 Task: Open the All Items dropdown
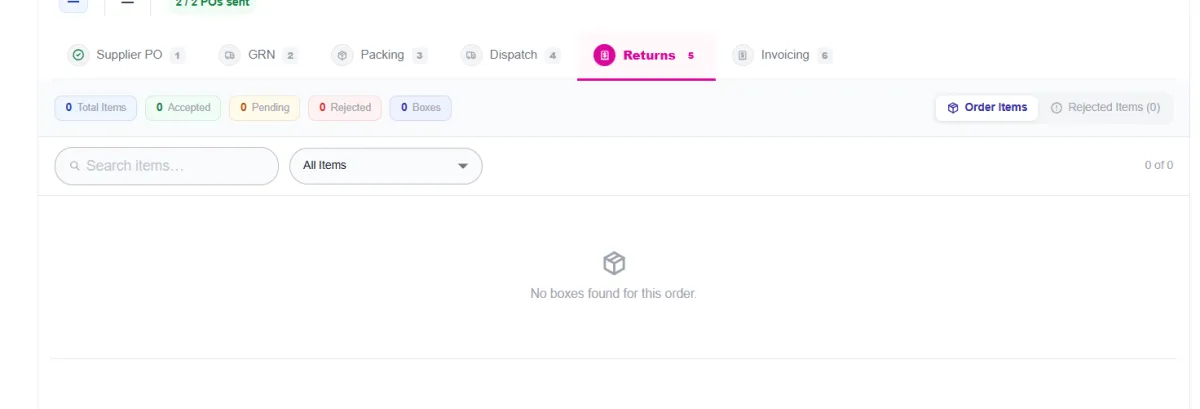click(386, 166)
